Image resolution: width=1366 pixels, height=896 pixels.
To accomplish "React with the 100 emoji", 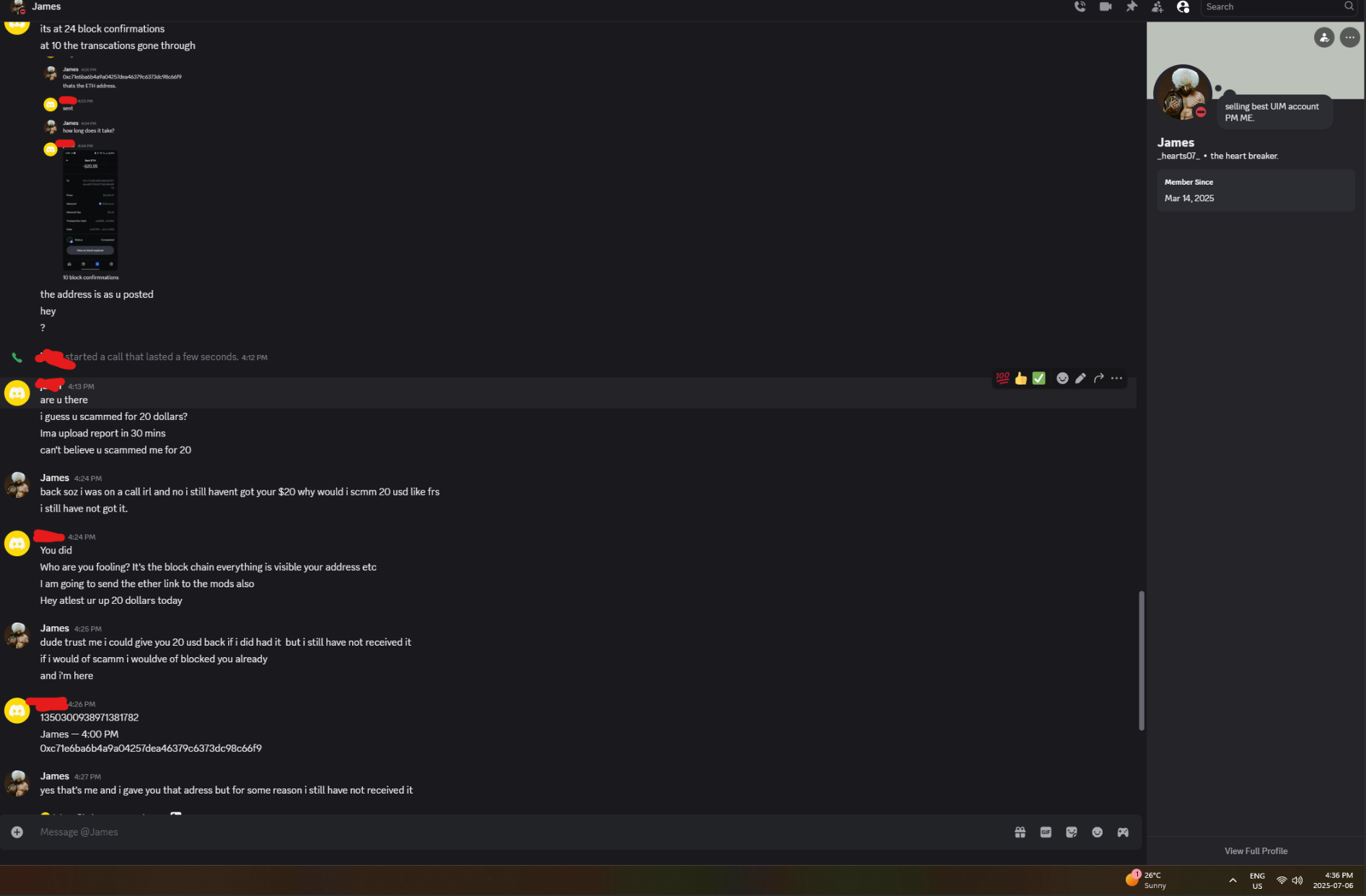I will (x=1002, y=378).
